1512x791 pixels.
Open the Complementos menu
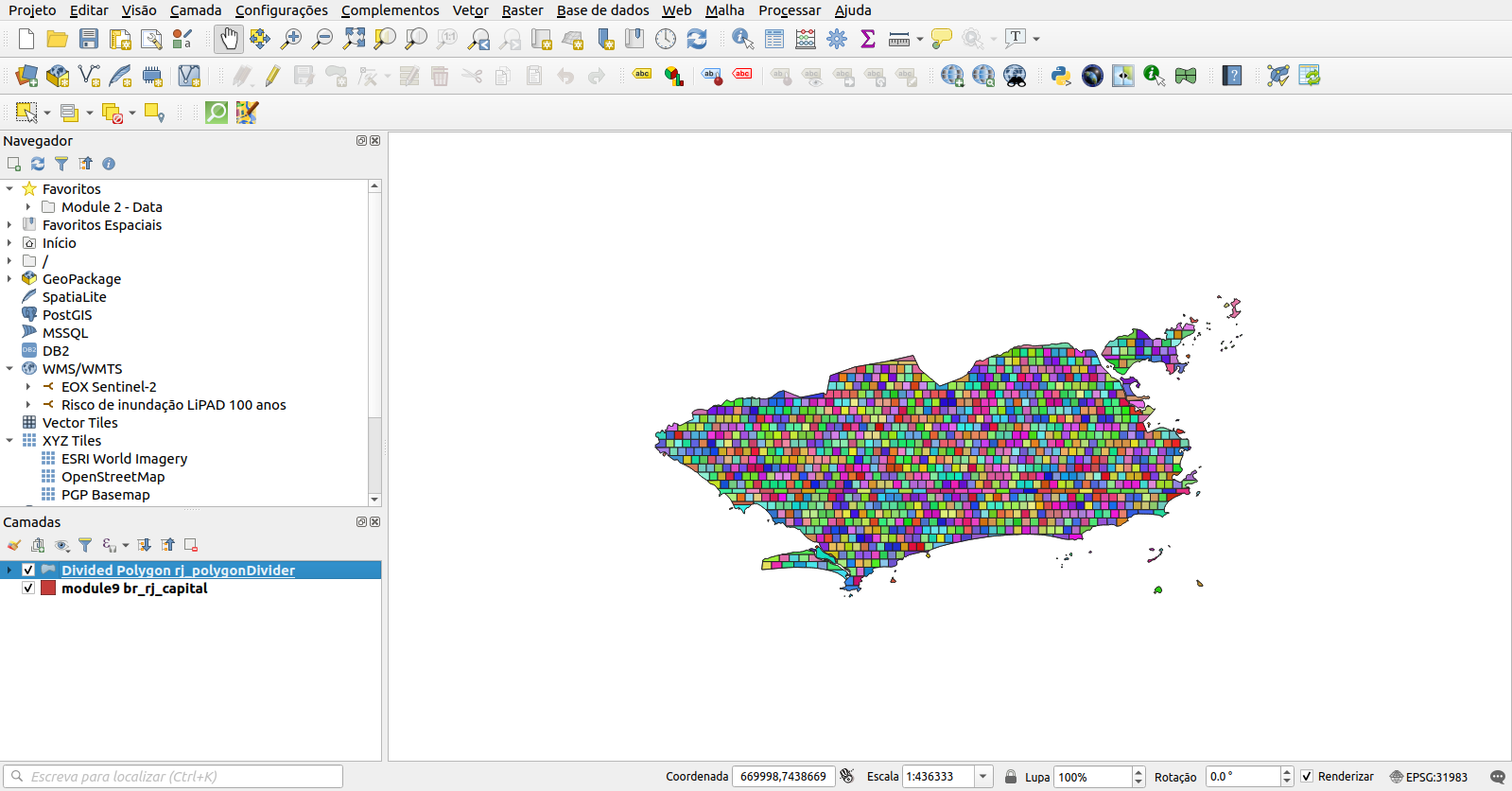(x=390, y=10)
